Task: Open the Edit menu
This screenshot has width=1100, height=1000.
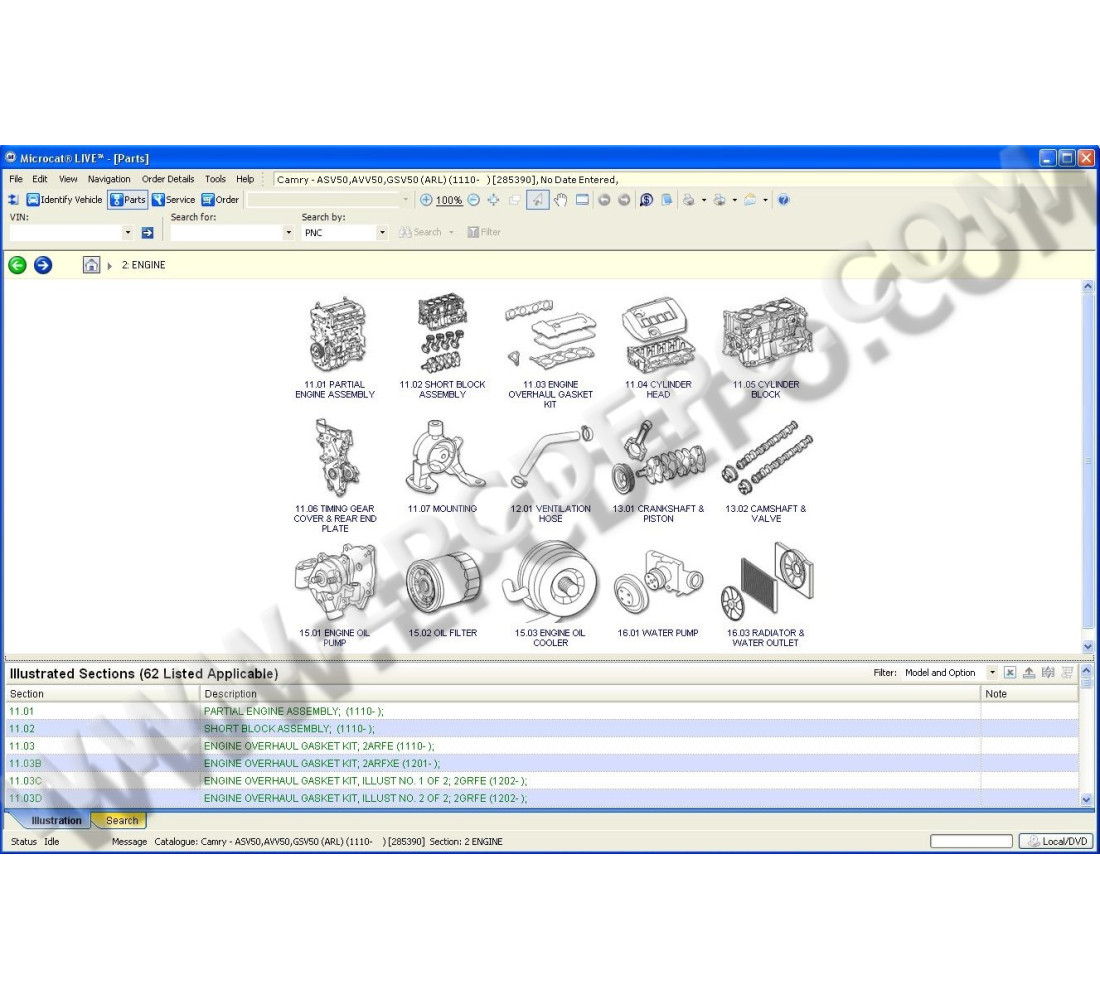Action: 40,180
